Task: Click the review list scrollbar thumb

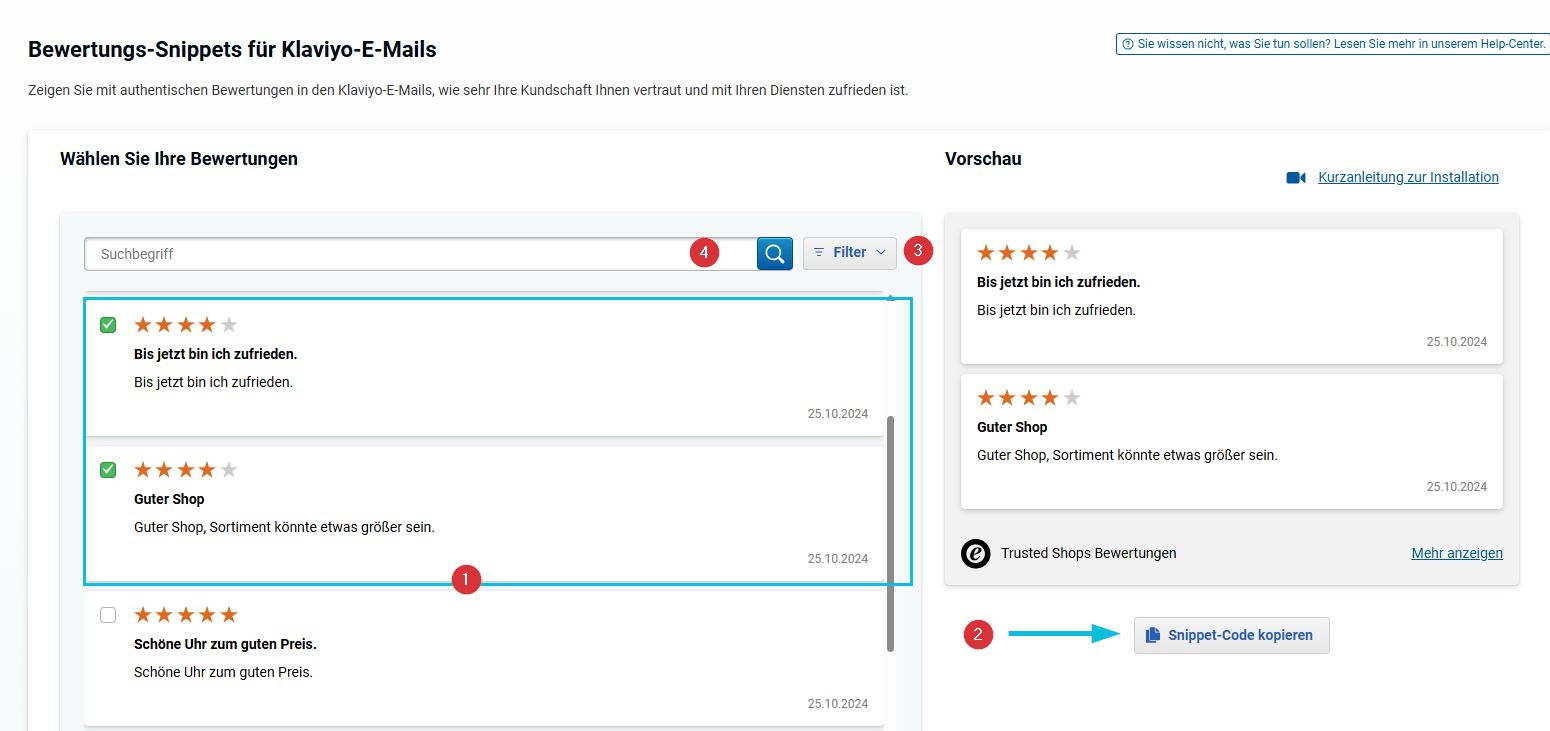Action: [x=890, y=535]
